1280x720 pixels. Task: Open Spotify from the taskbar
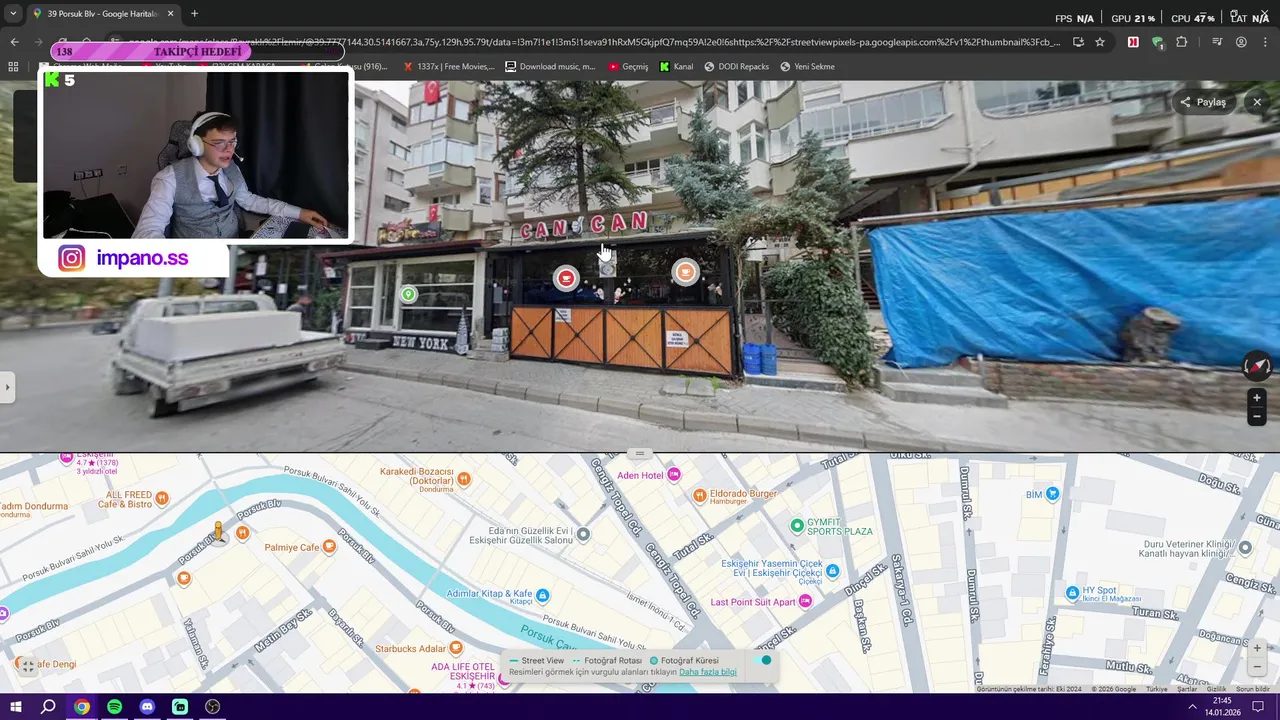coord(114,707)
